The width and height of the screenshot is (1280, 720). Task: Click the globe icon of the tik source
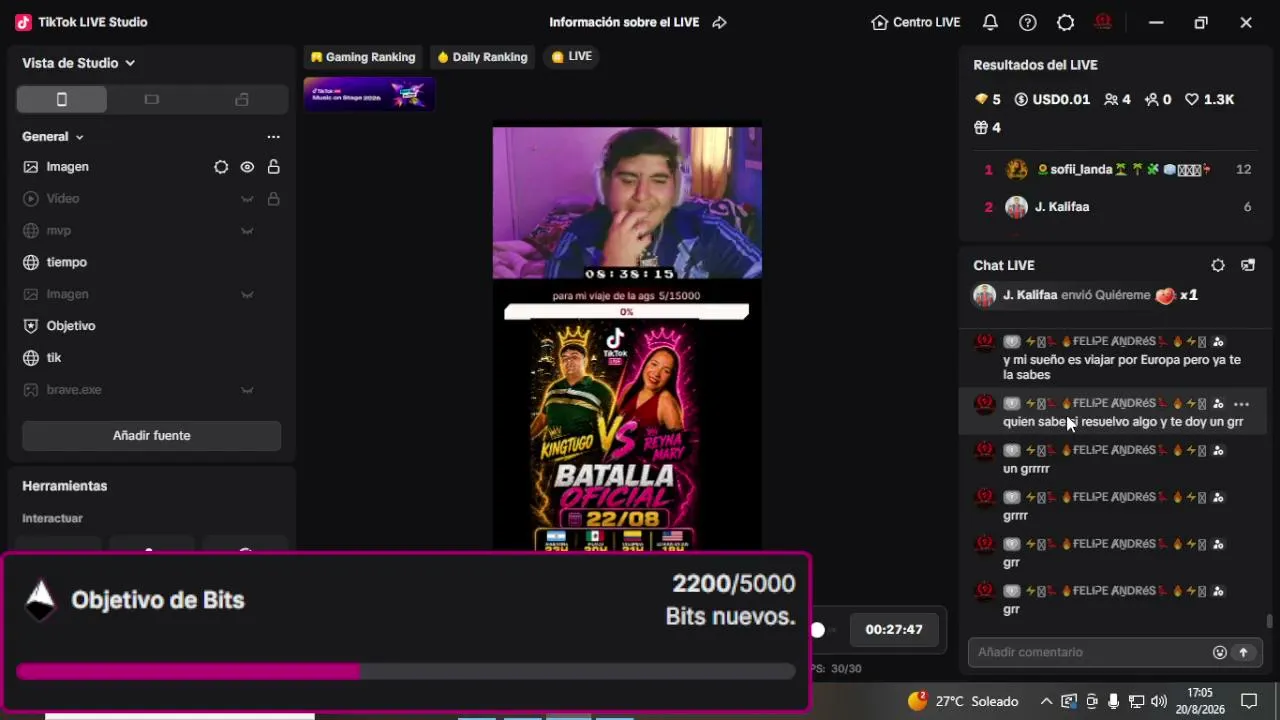[x=31, y=358]
